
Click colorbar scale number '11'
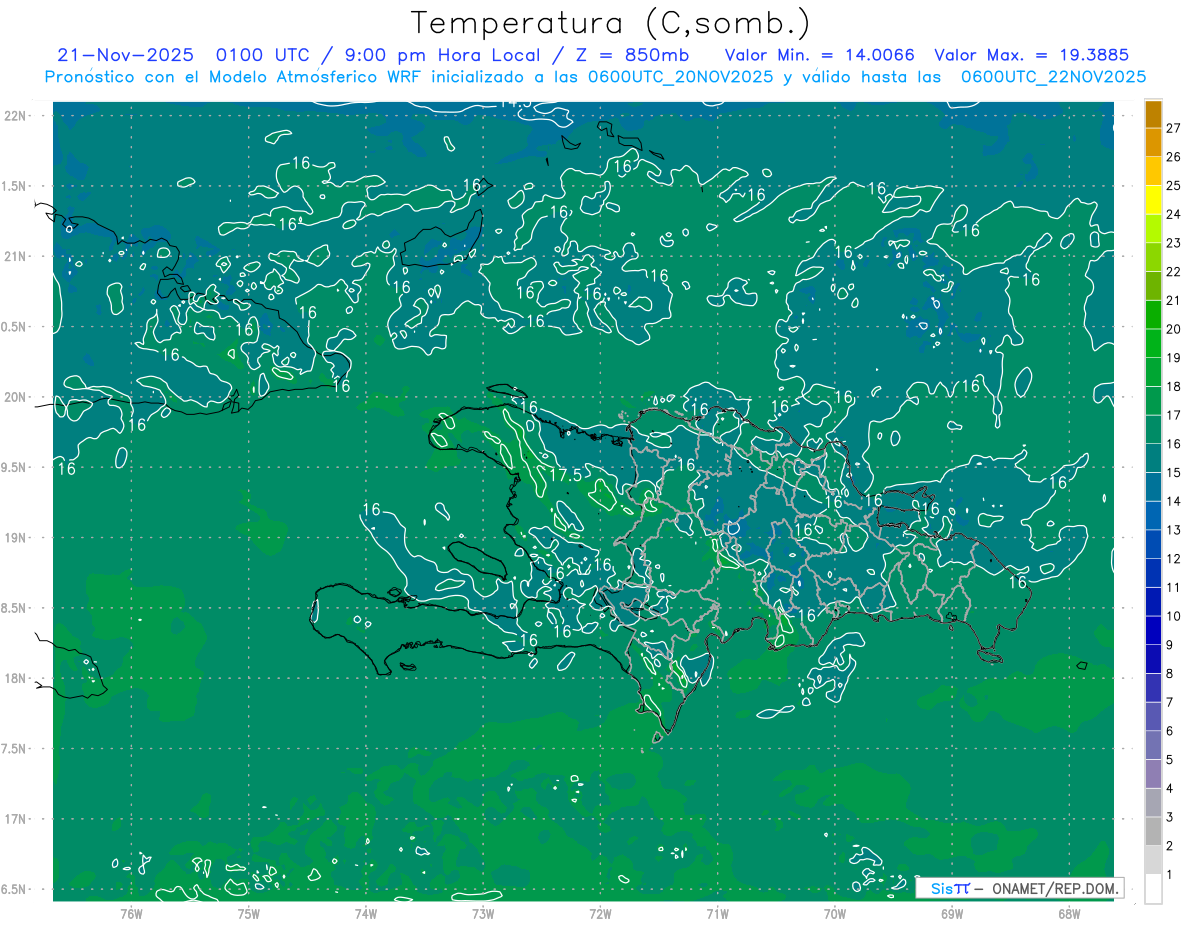click(x=1174, y=588)
